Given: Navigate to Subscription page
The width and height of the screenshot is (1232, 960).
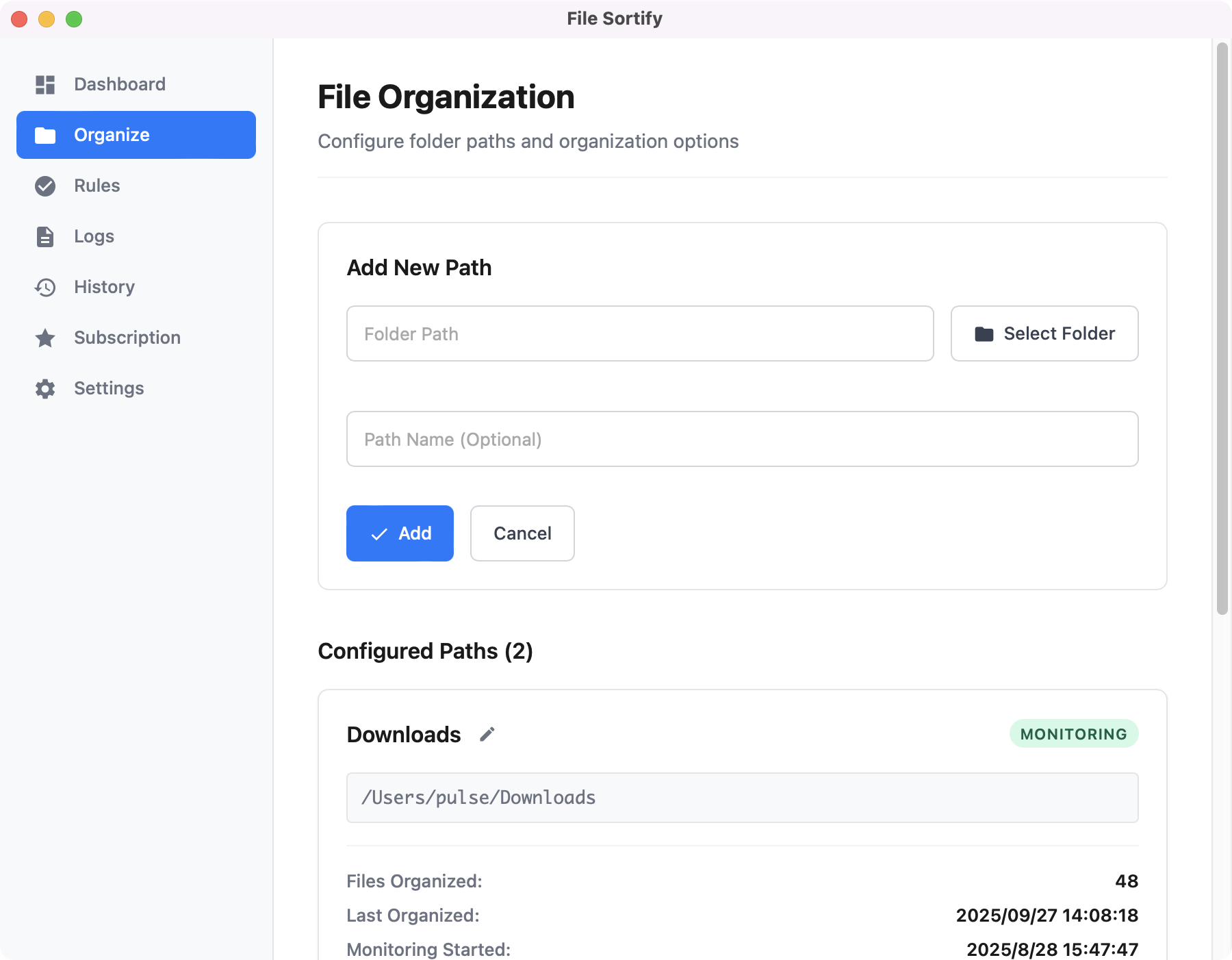Looking at the screenshot, I should [127, 338].
